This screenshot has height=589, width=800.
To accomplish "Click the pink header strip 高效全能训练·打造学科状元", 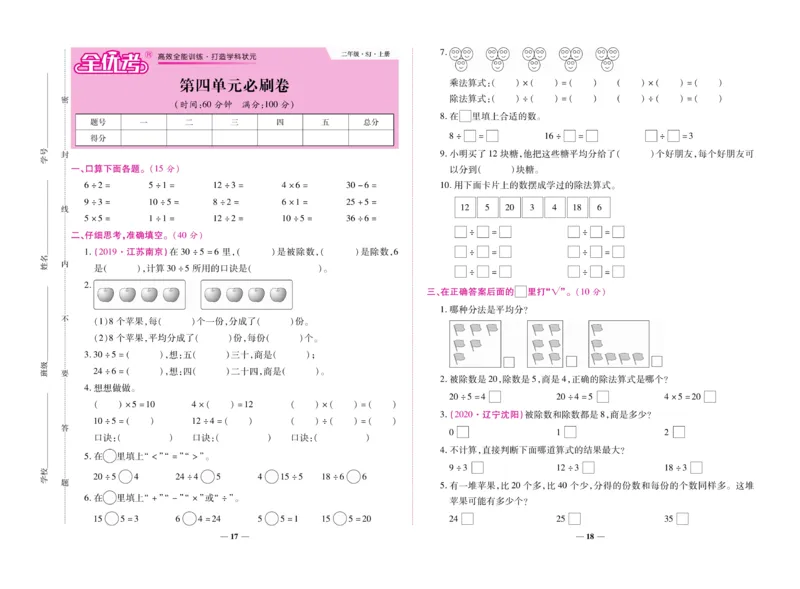I will click(x=210, y=56).
